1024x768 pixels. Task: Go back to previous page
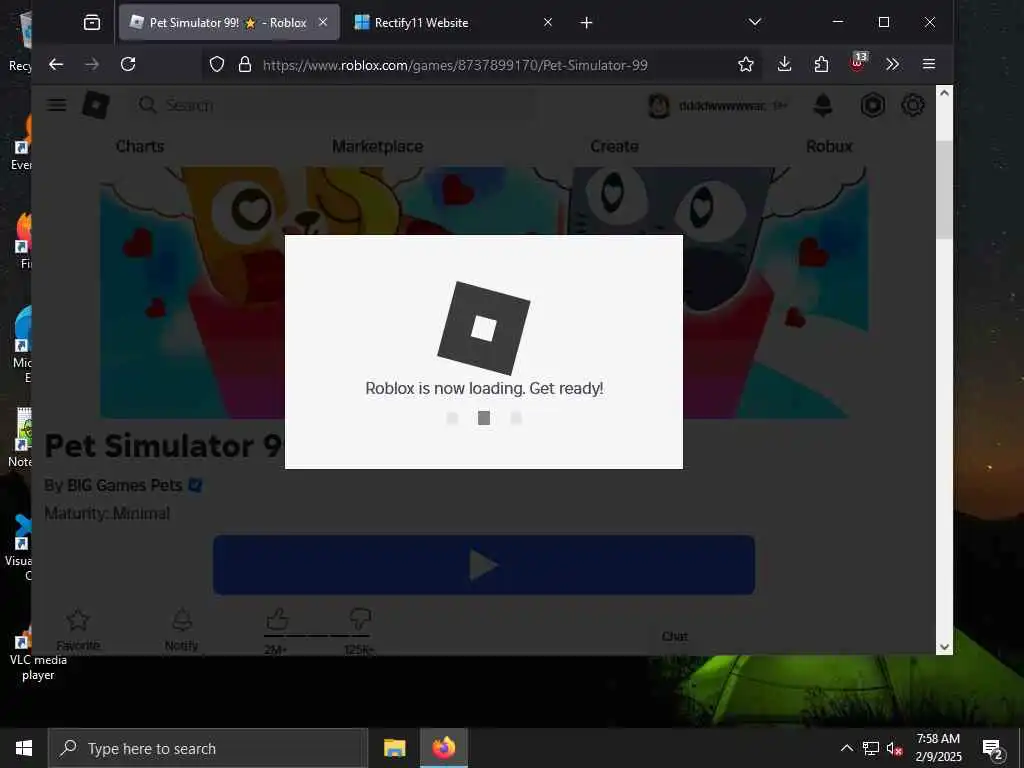pyautogui.click(x=56, y=64)
